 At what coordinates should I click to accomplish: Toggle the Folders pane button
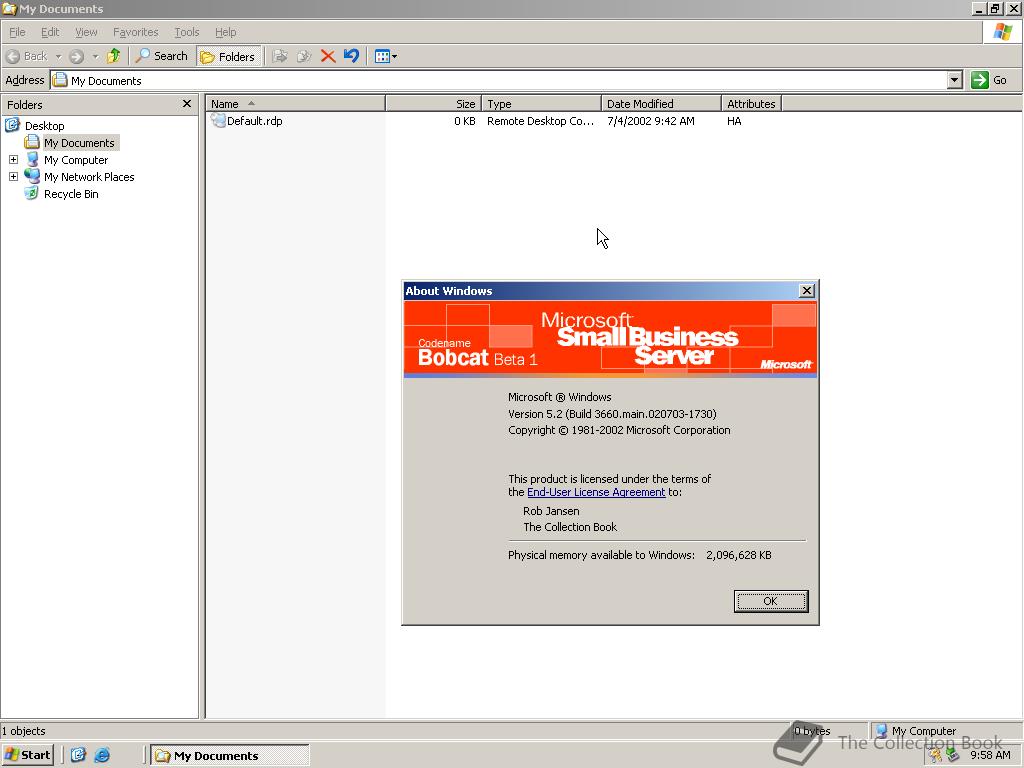tap(228, 56)
